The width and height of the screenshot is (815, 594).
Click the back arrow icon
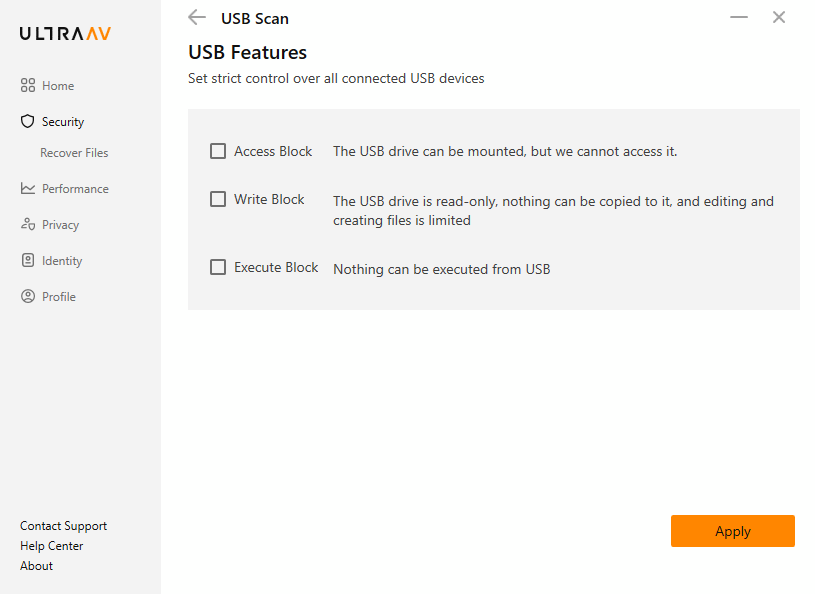(197, 17)
